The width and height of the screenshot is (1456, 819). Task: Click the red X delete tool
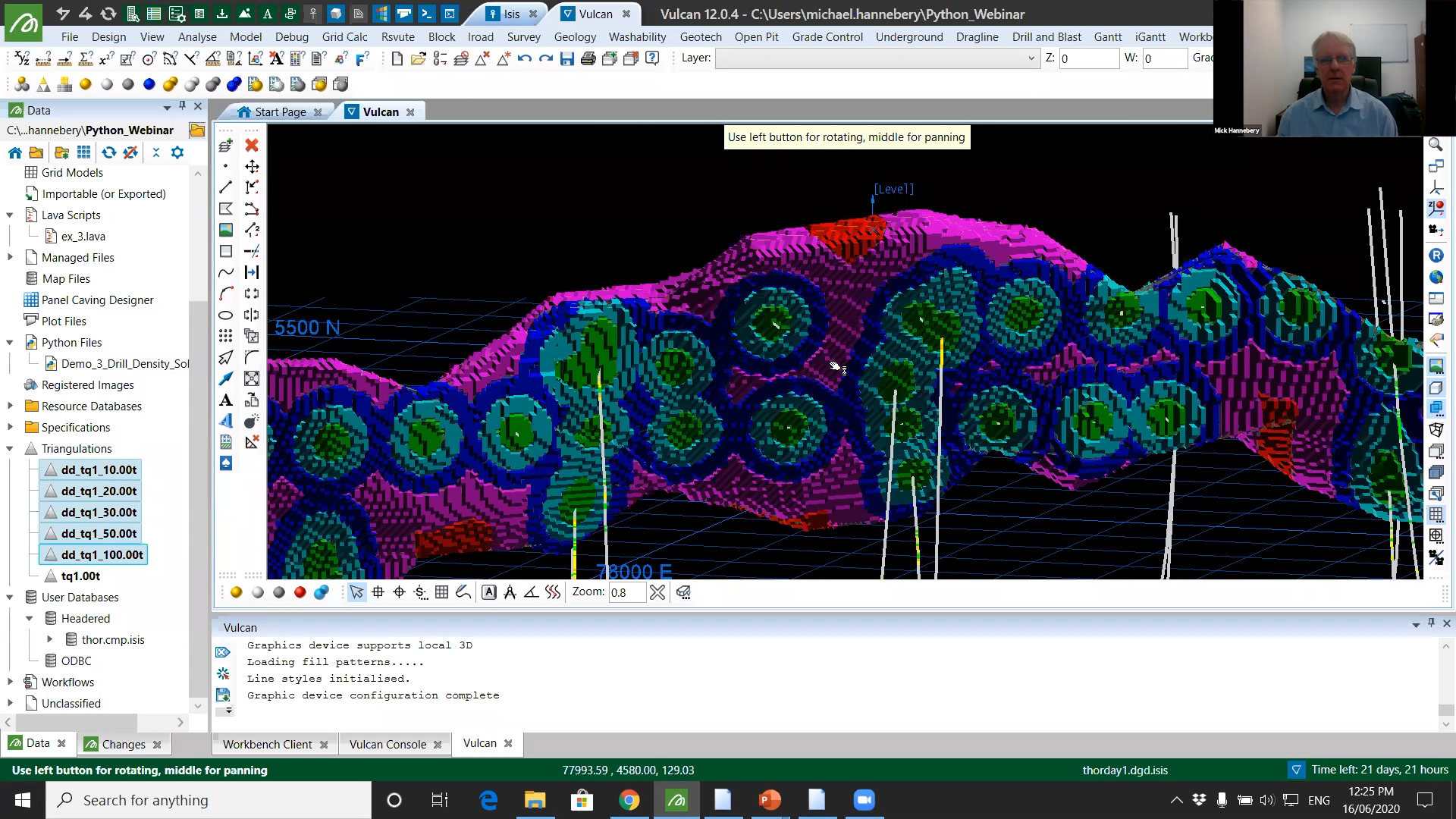pos(252,145)
